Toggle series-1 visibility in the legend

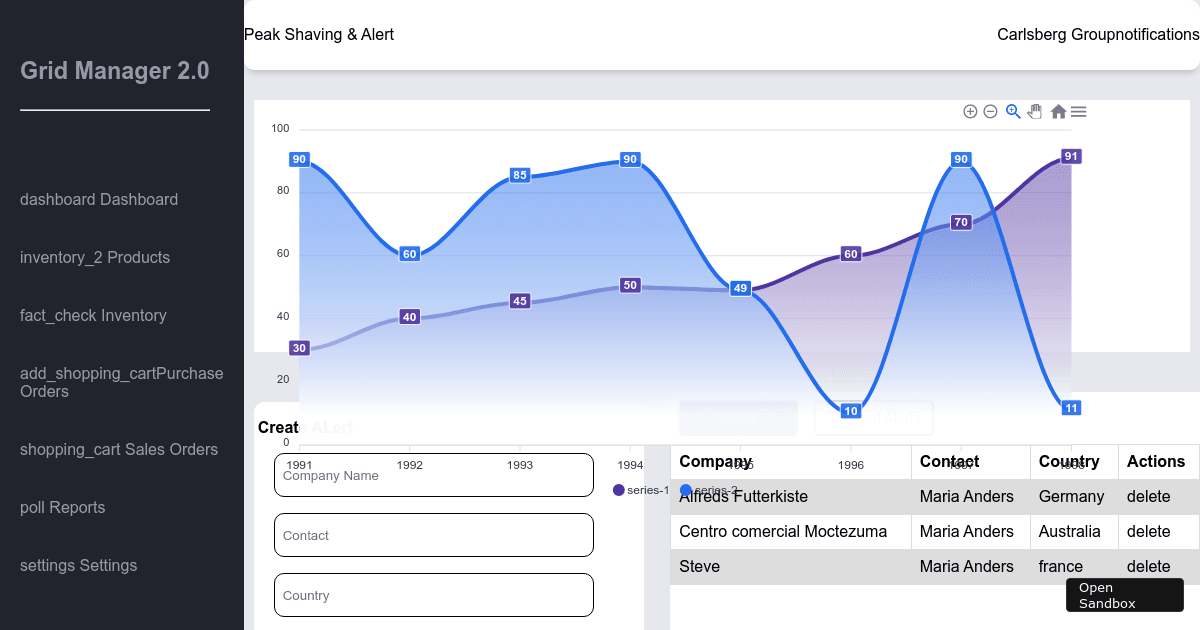point(640,490)
